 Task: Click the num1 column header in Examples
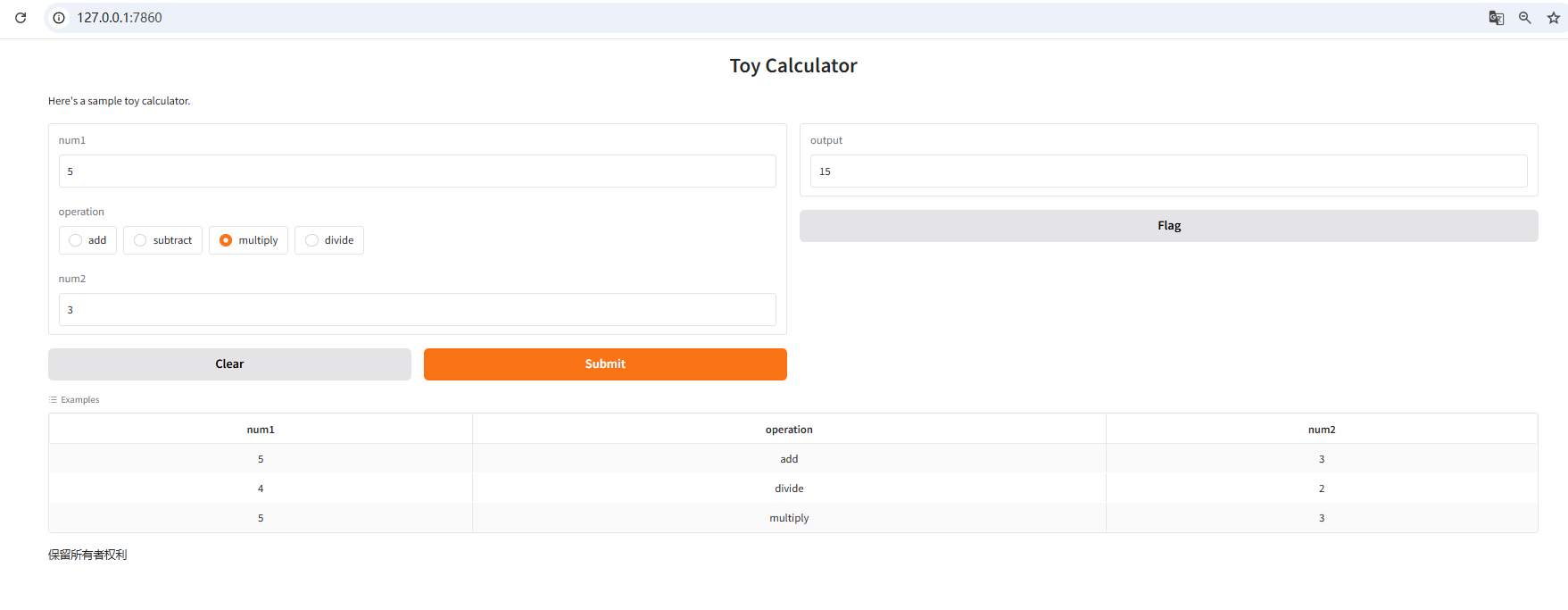click(x=261, y=430)
